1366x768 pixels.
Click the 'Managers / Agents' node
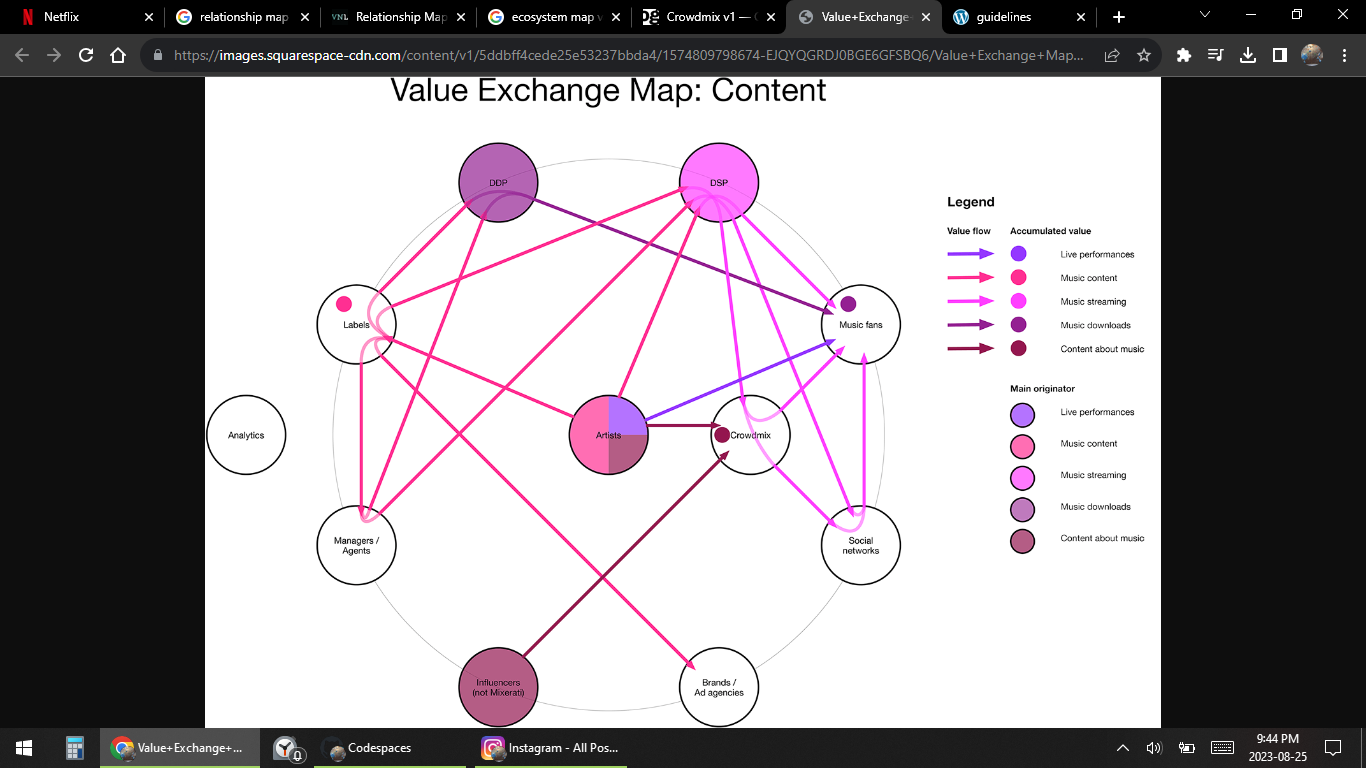click(357, 545)
